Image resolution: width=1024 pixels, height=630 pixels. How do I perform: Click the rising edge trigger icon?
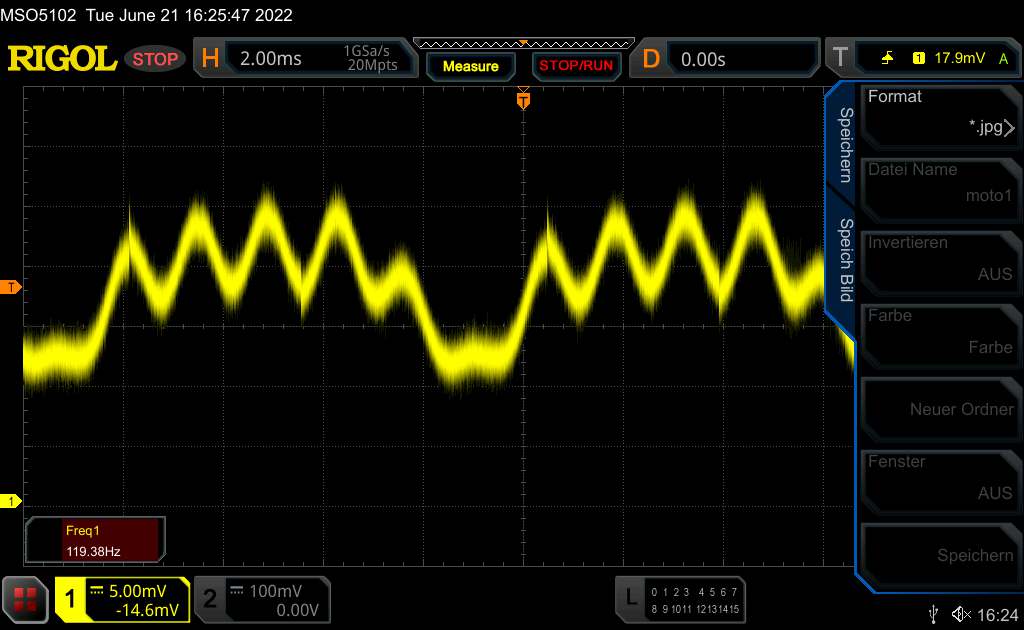tap(887, 58)
